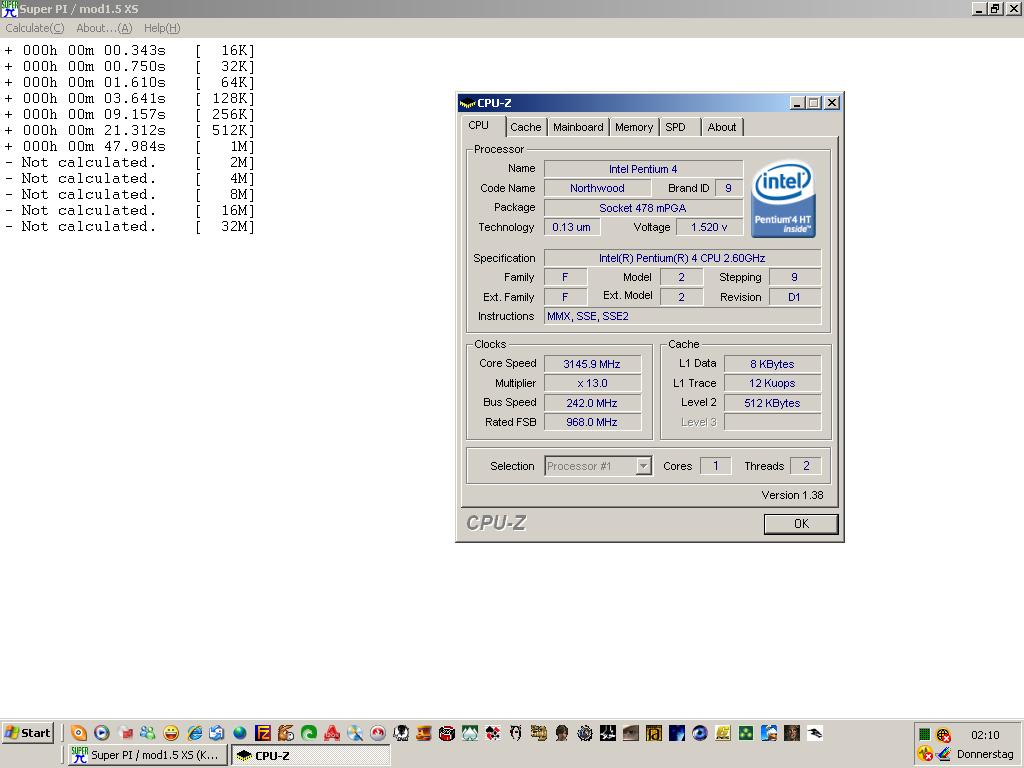Click the green three-dots quick launch icon

[x=745, y=733]
